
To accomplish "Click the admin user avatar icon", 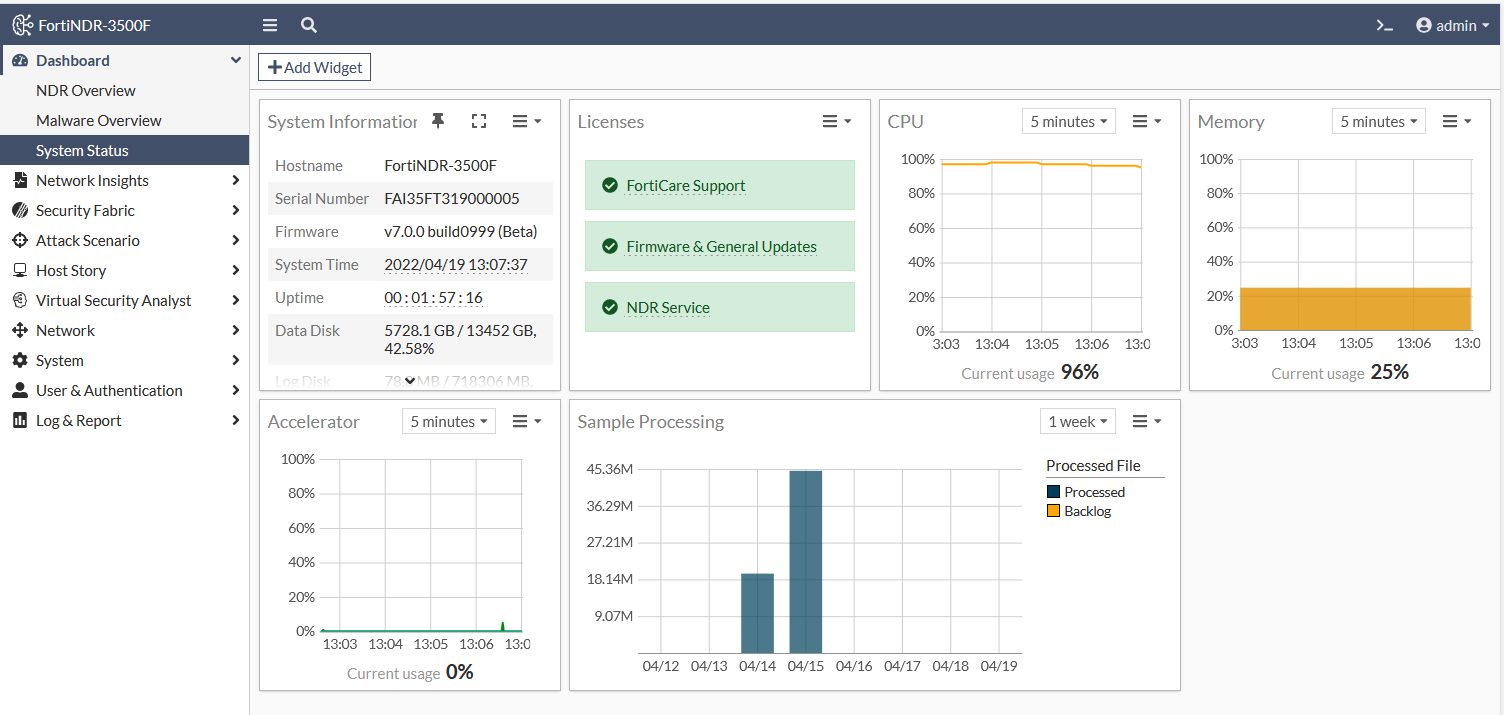I will pyautogui.click(x=1424, y=25).
